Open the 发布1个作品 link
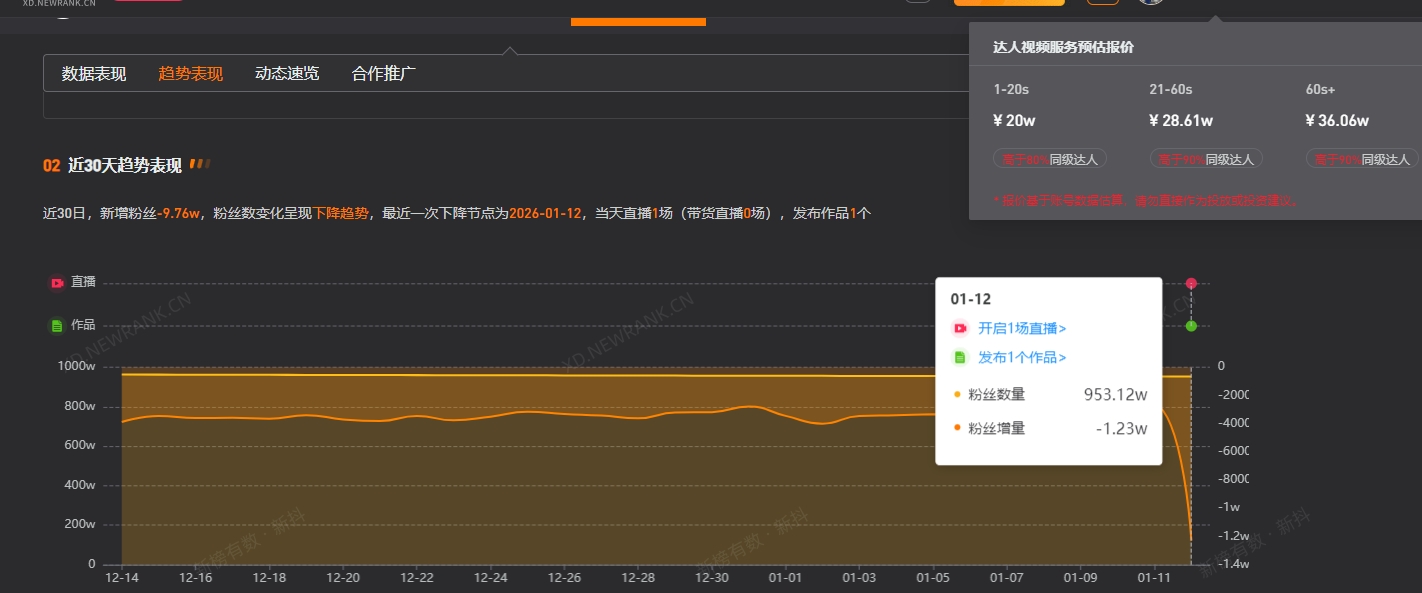 coord(1021,357)
